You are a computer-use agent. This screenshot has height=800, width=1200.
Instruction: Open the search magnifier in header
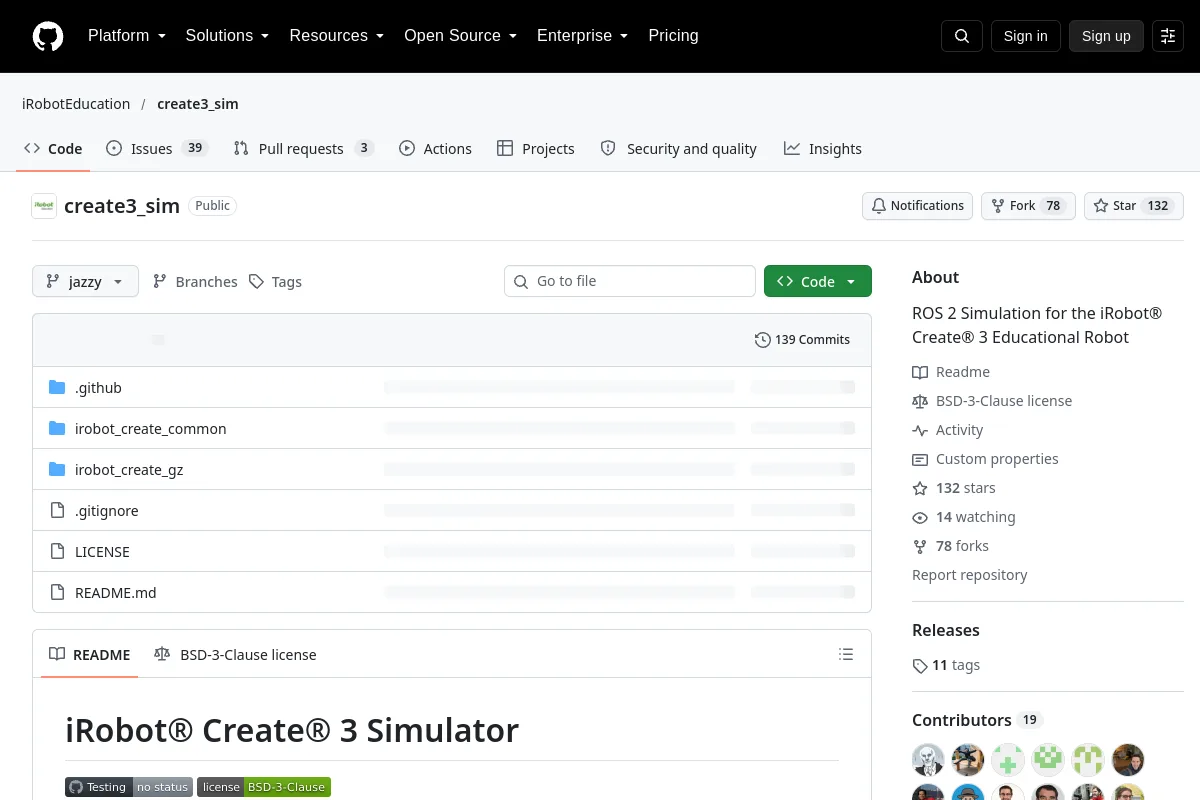[x=962, y=36]
